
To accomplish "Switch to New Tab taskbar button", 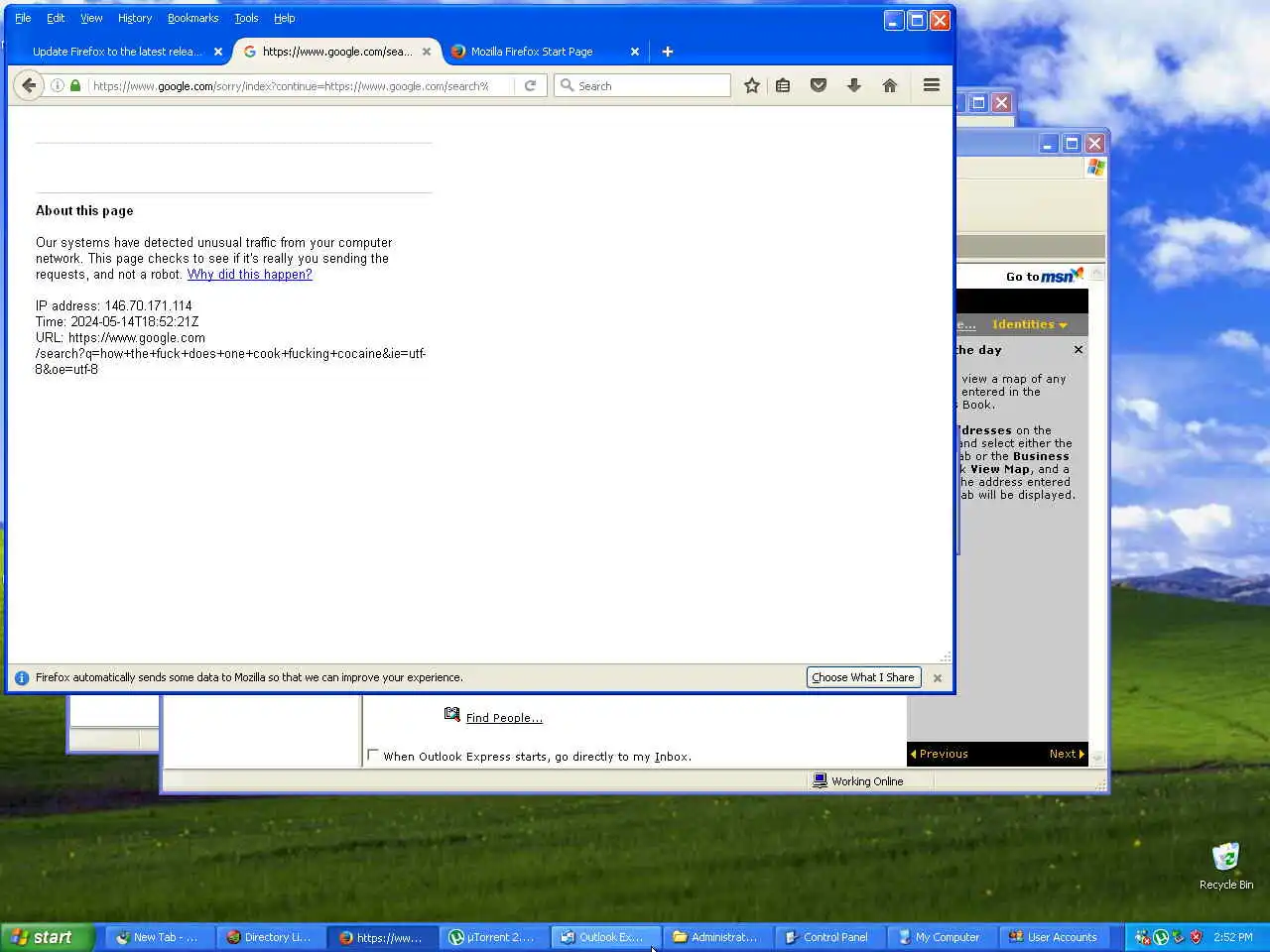I will click(157, 937).
